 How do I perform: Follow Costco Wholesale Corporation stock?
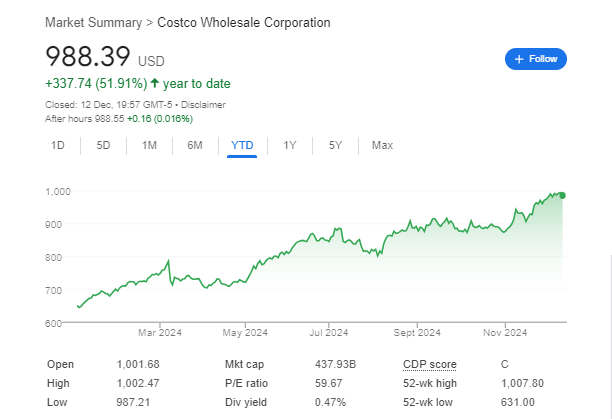pos(536,59)
